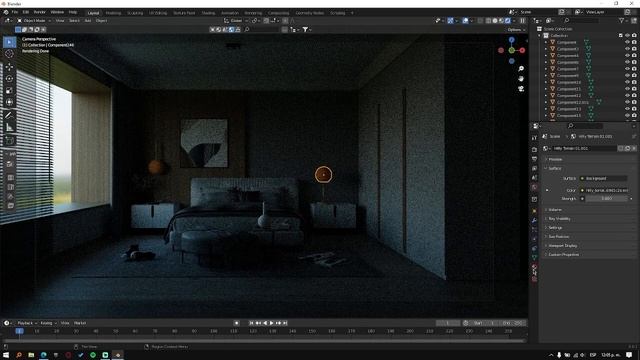
Task: Click the Marker button in timeline
Action: [80, 323]
